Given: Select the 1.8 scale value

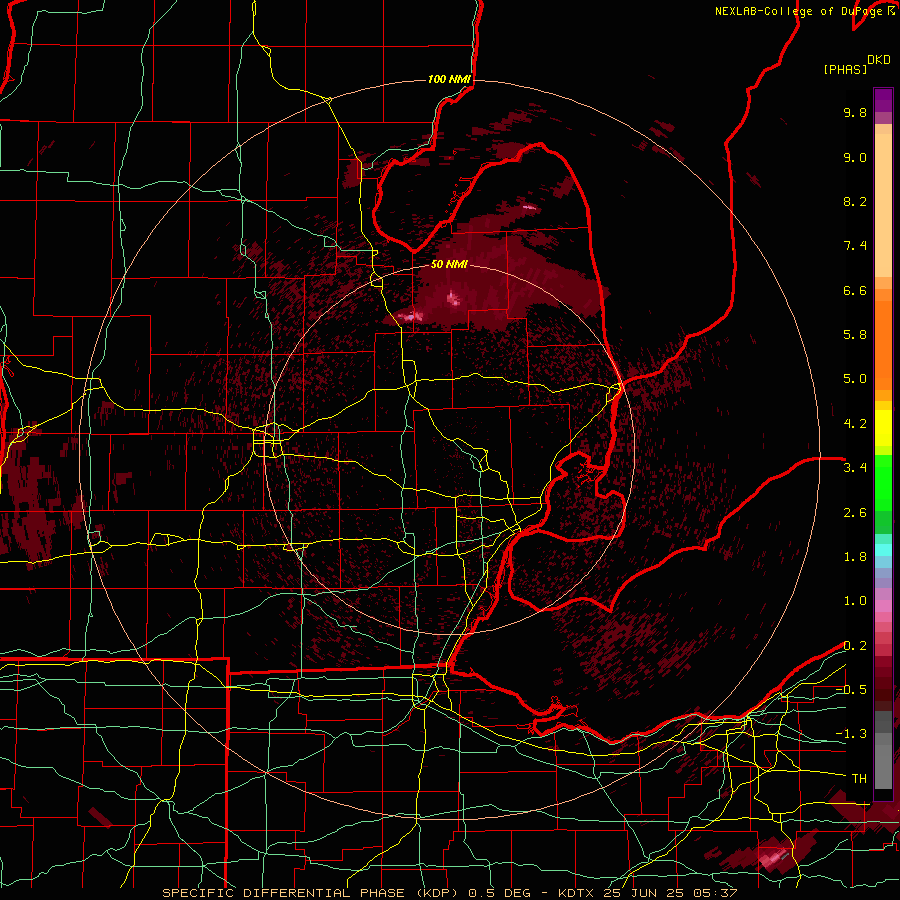Looking at the screenshot, I should [855, 557].
